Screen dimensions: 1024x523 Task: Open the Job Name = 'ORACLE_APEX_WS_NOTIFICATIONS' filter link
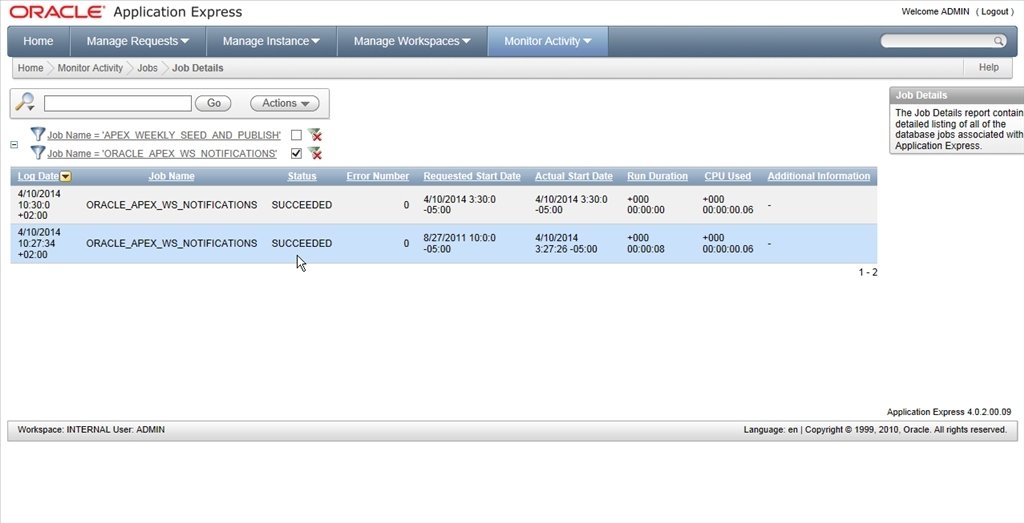tap(162, 153)
